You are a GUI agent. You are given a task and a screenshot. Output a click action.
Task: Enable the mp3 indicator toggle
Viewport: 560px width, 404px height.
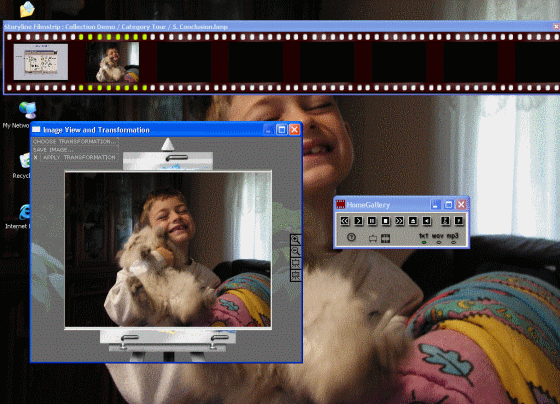(453, 242)
